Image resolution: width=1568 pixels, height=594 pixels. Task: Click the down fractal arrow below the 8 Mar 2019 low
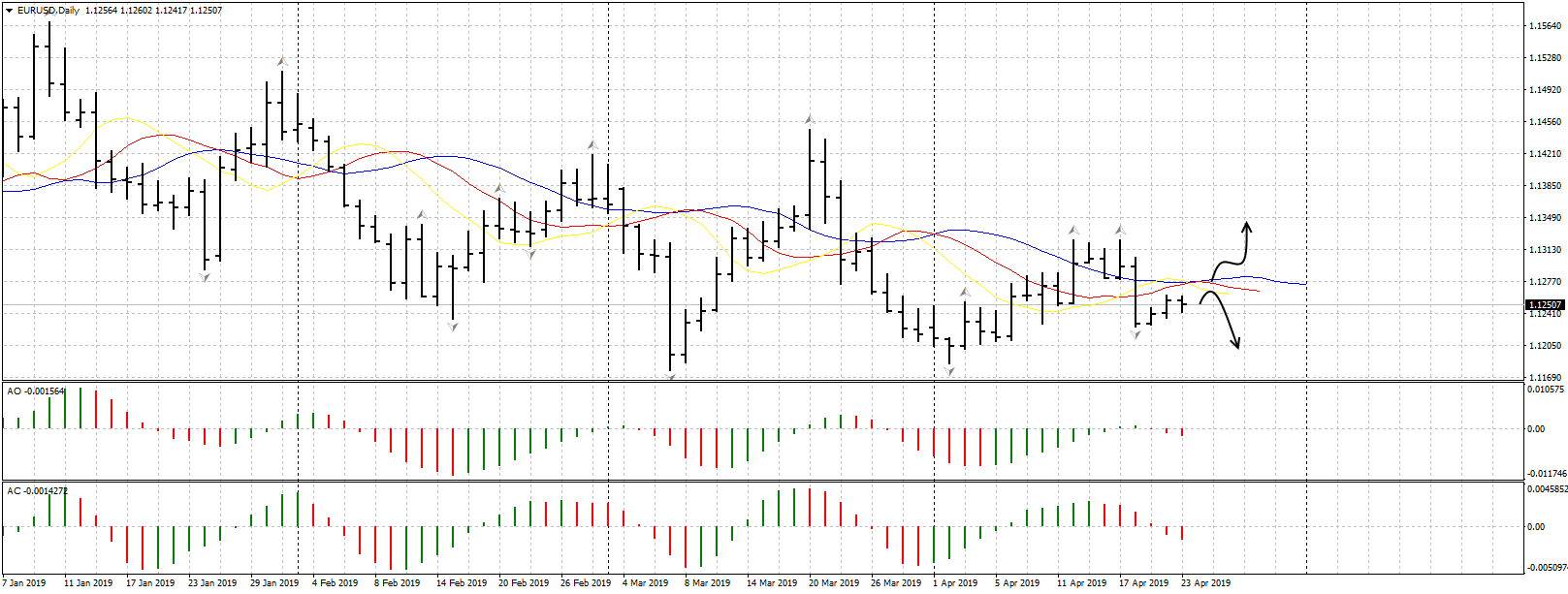point(670,375)
